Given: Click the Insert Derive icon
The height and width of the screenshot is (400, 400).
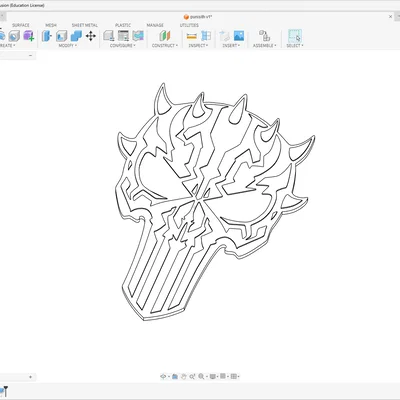Looking at the screenshot, I should pos(224,36).
